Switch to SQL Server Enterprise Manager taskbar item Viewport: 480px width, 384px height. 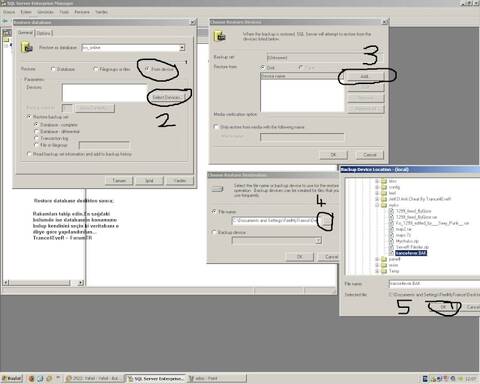tap(156, 379)
